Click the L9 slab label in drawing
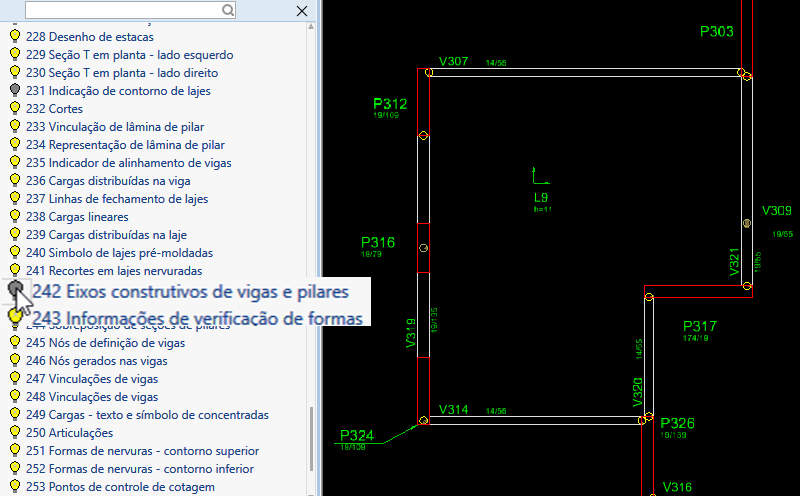Image resolution: width=800 pixels, height=496 pixels. point(541,198)
